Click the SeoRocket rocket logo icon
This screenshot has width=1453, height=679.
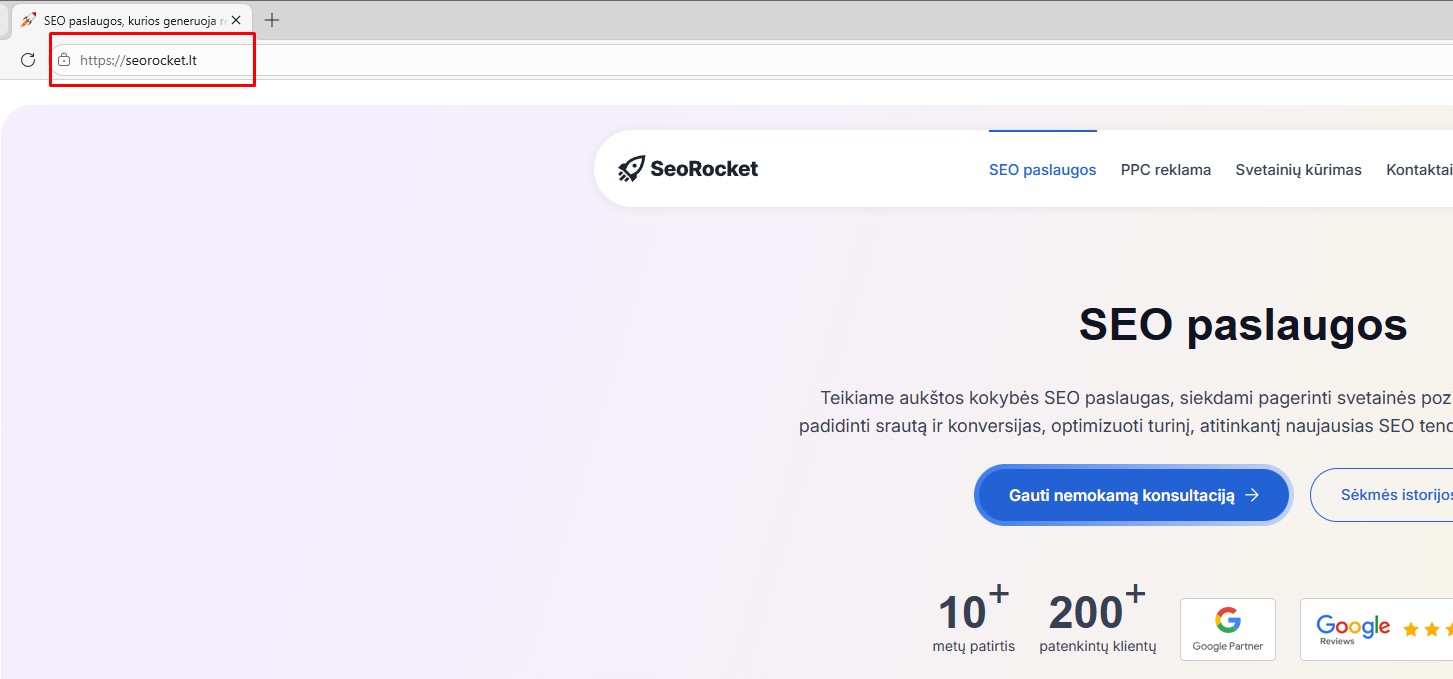click(x=631, y=169)
